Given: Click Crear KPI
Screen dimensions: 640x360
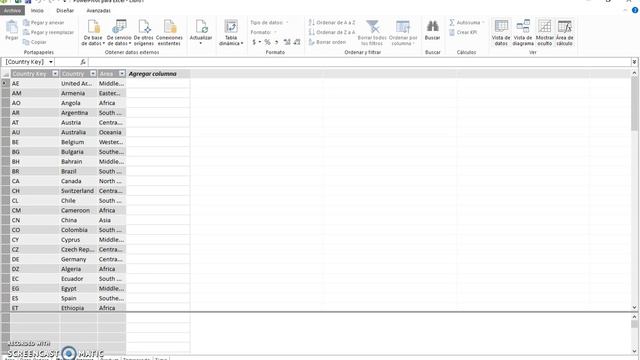Looking at the screenshot, I should click(x=463, y=32).
